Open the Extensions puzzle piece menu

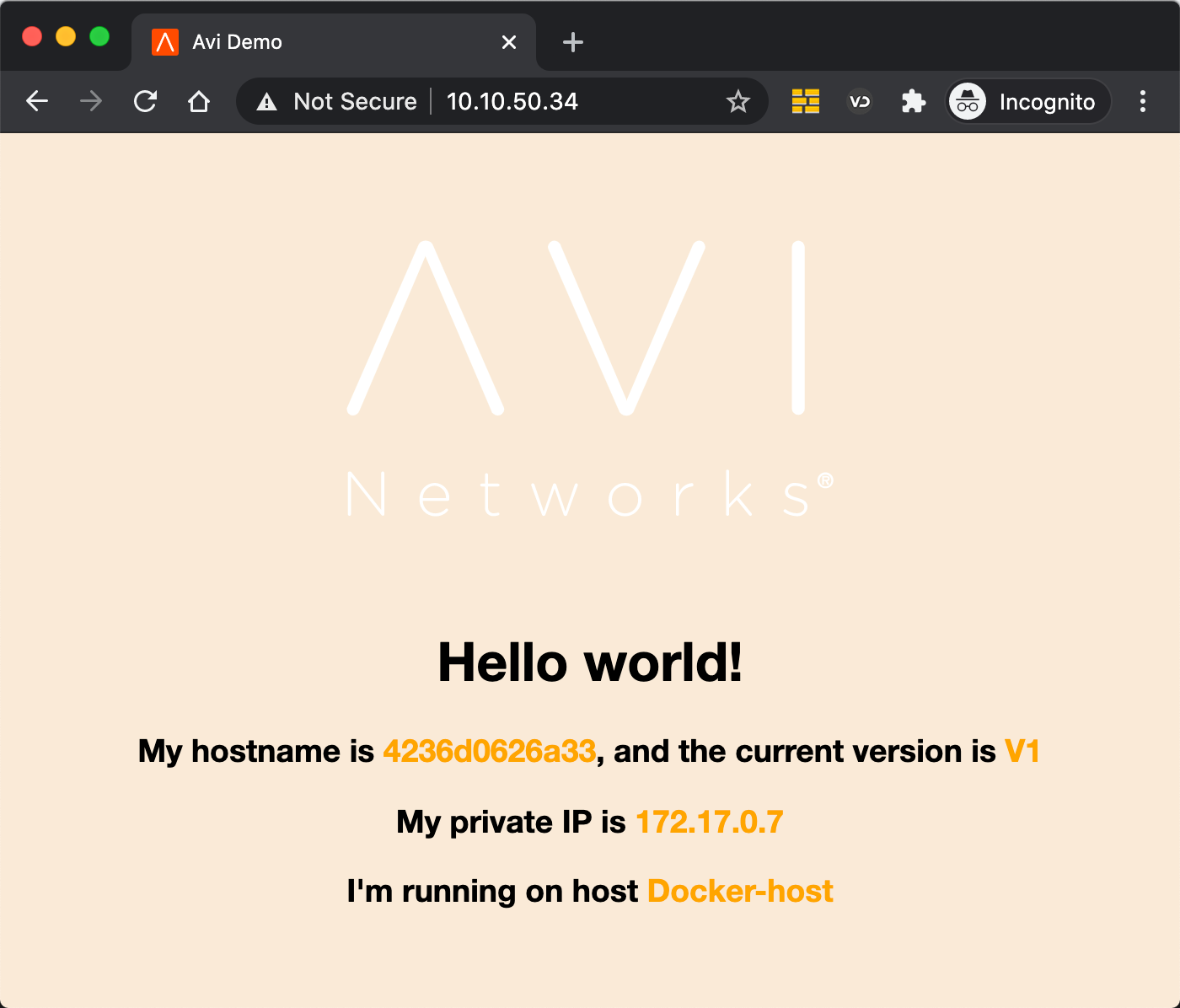coord(914,102)
